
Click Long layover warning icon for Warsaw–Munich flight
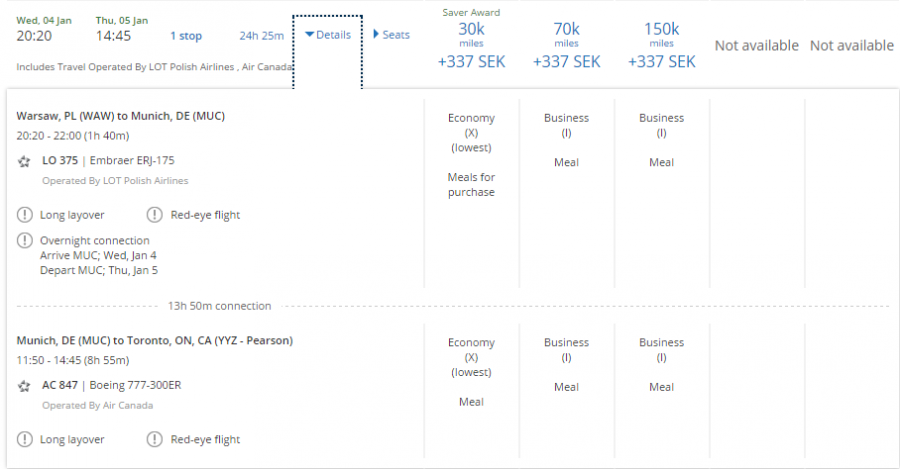[25, 214]
